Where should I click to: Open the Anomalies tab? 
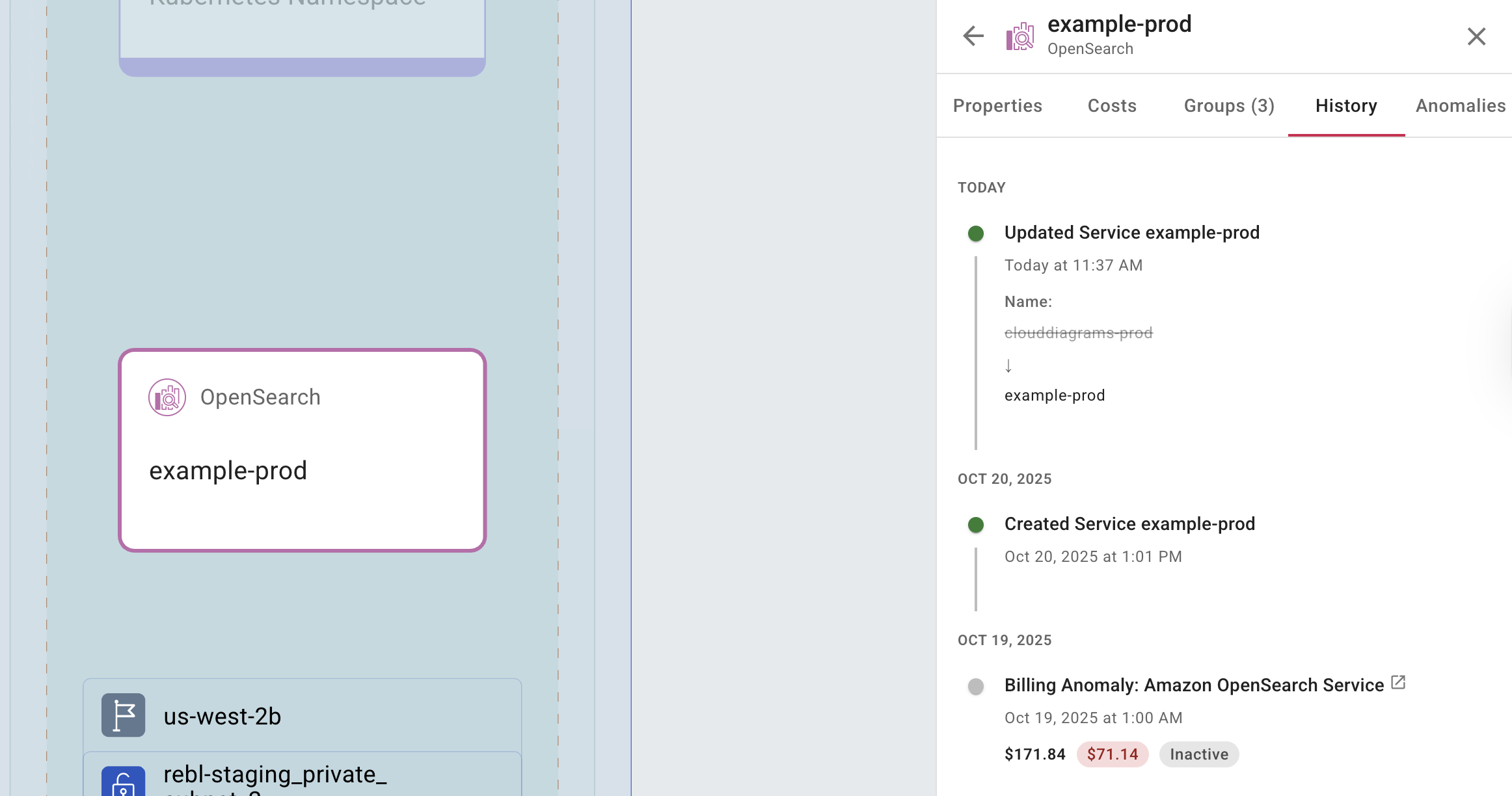[1460, 106]
